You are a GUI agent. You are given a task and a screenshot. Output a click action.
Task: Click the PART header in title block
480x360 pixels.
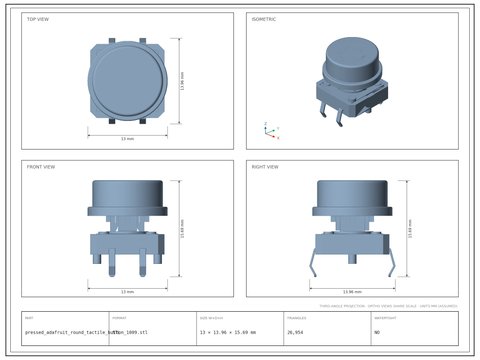[x=29, y=318]
